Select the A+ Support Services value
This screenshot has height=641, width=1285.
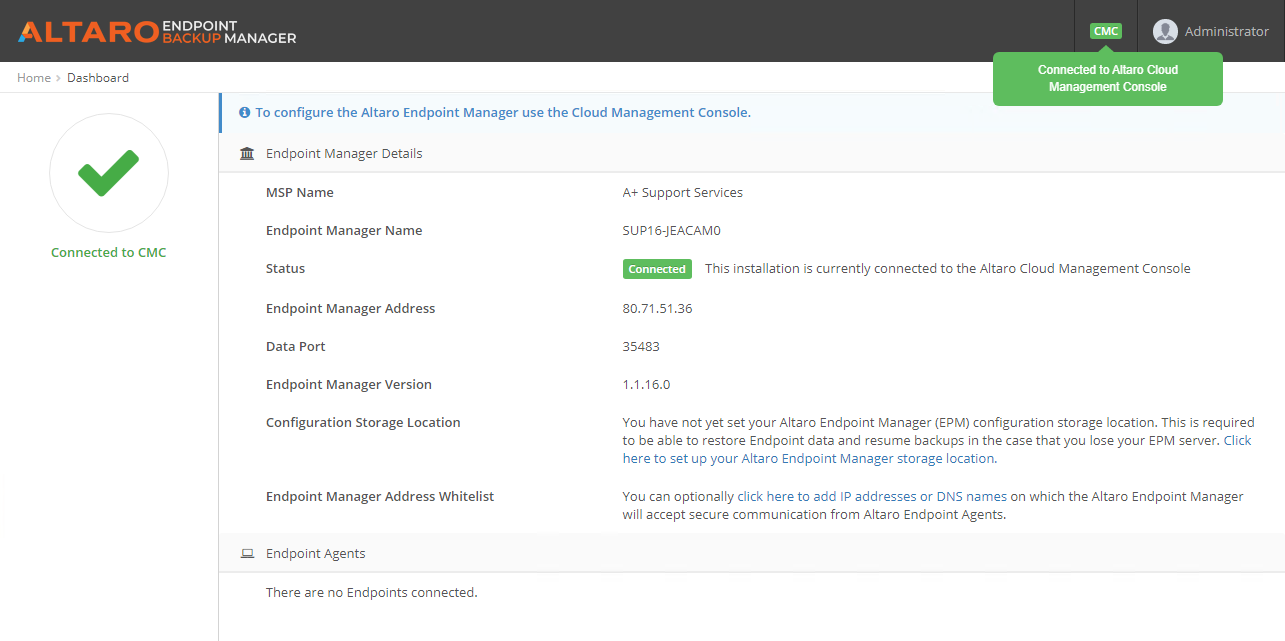pyautogui.click(x=683, y=192)
